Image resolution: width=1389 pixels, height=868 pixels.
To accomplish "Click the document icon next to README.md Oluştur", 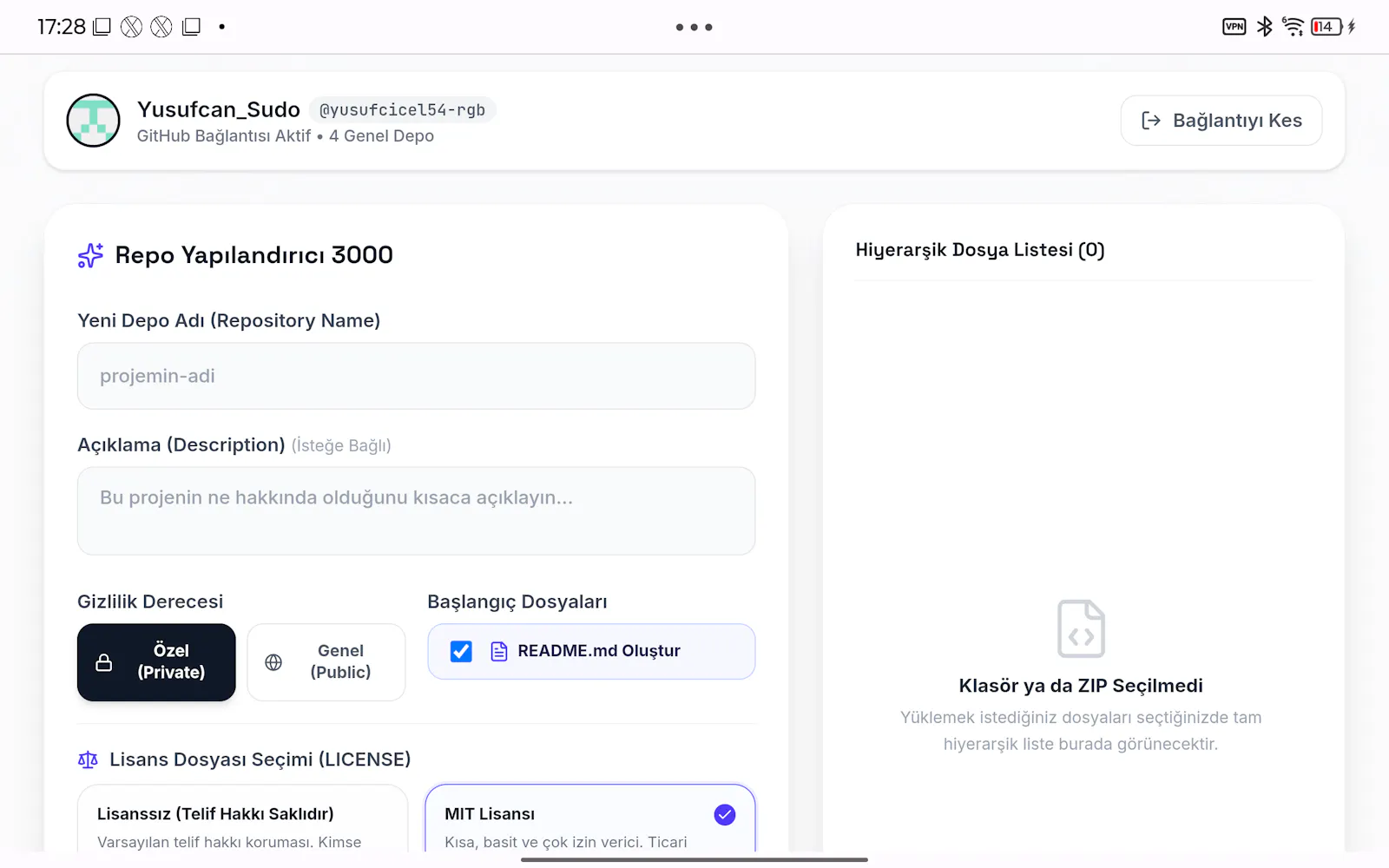I will [499, 651].
